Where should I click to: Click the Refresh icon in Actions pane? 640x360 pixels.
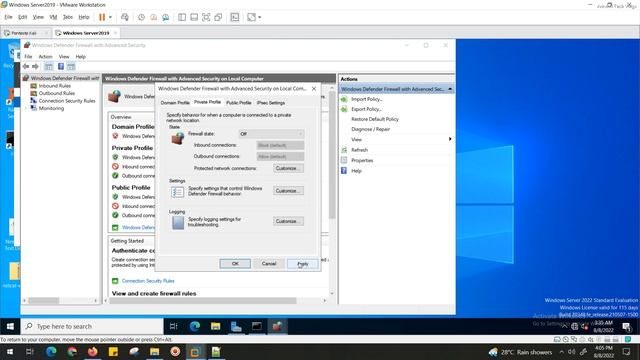344,150
